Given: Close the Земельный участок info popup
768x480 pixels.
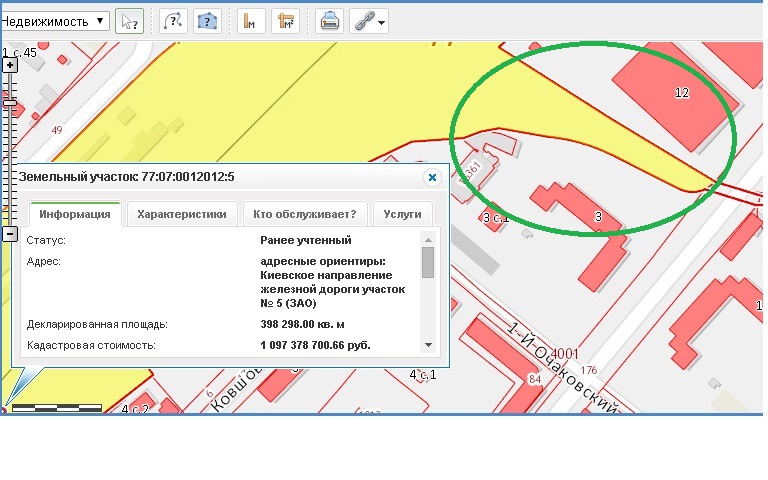Looking at the screenshot, I should pos(432,177).
